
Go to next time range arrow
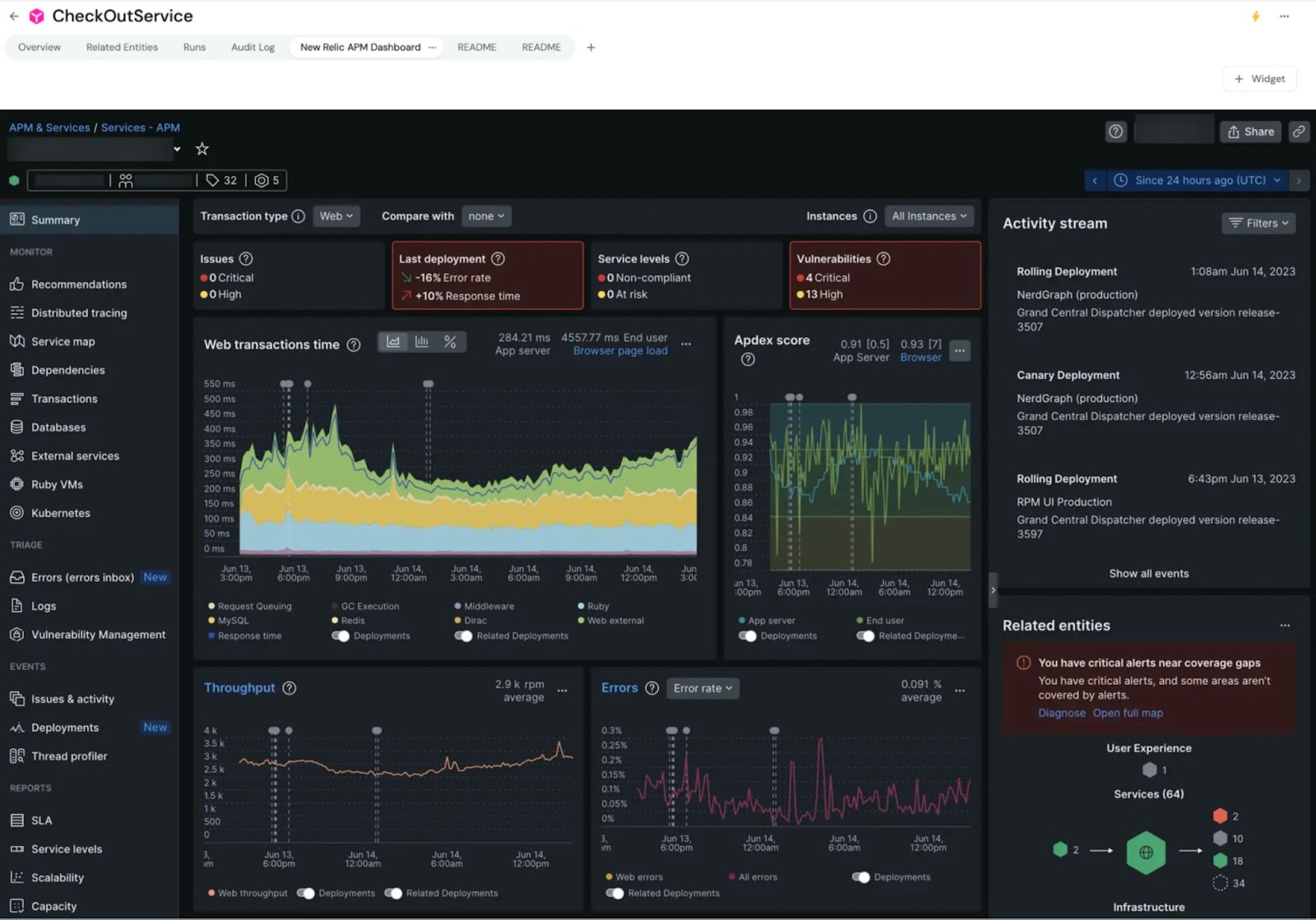(1299, 180)
